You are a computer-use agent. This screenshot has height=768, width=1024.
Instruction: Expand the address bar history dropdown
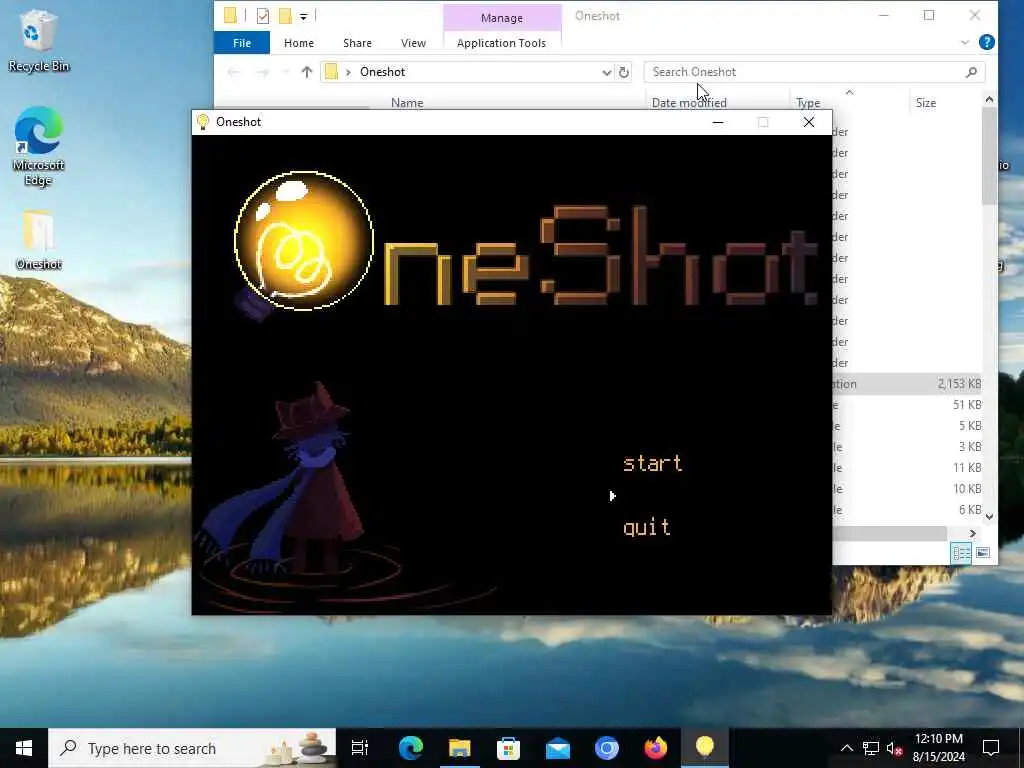[x=606, y=72]
